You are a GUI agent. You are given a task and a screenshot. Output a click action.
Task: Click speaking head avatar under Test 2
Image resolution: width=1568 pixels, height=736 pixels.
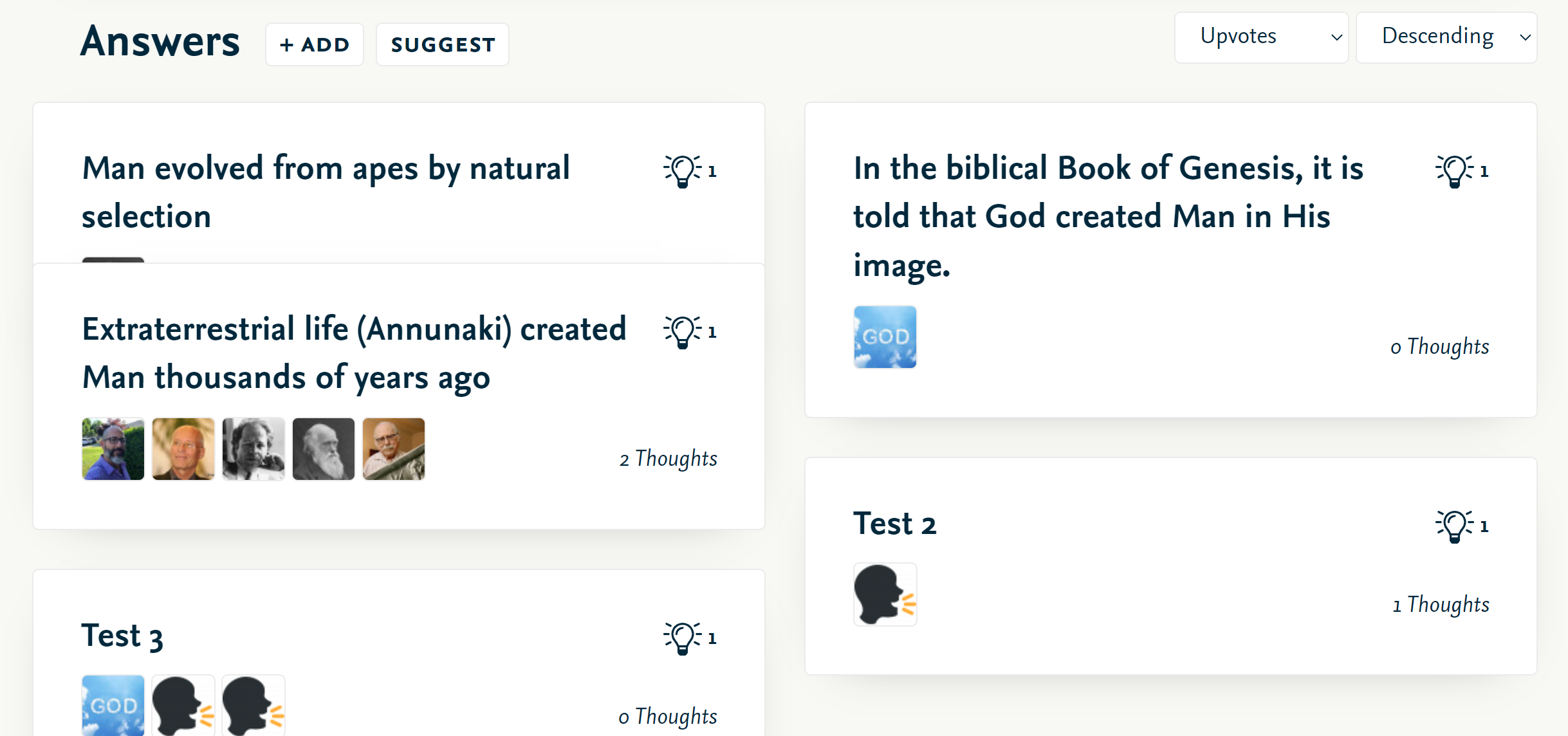(885, 594)
